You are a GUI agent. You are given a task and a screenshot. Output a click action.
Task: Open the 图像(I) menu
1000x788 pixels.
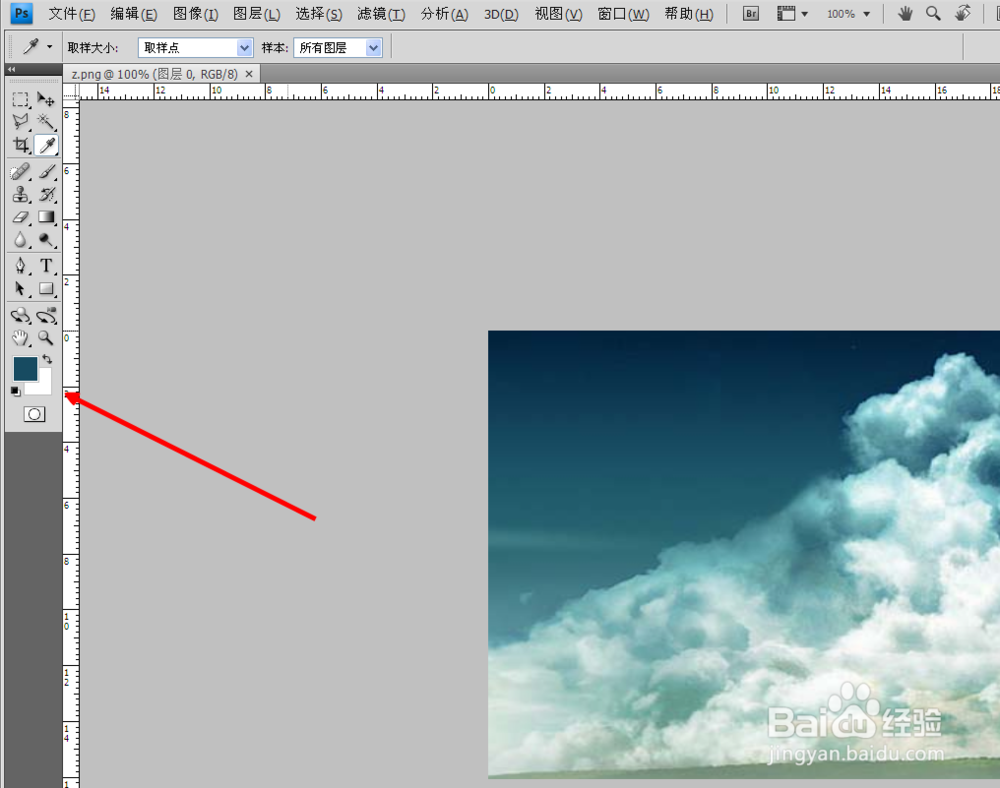click(195, 13)
